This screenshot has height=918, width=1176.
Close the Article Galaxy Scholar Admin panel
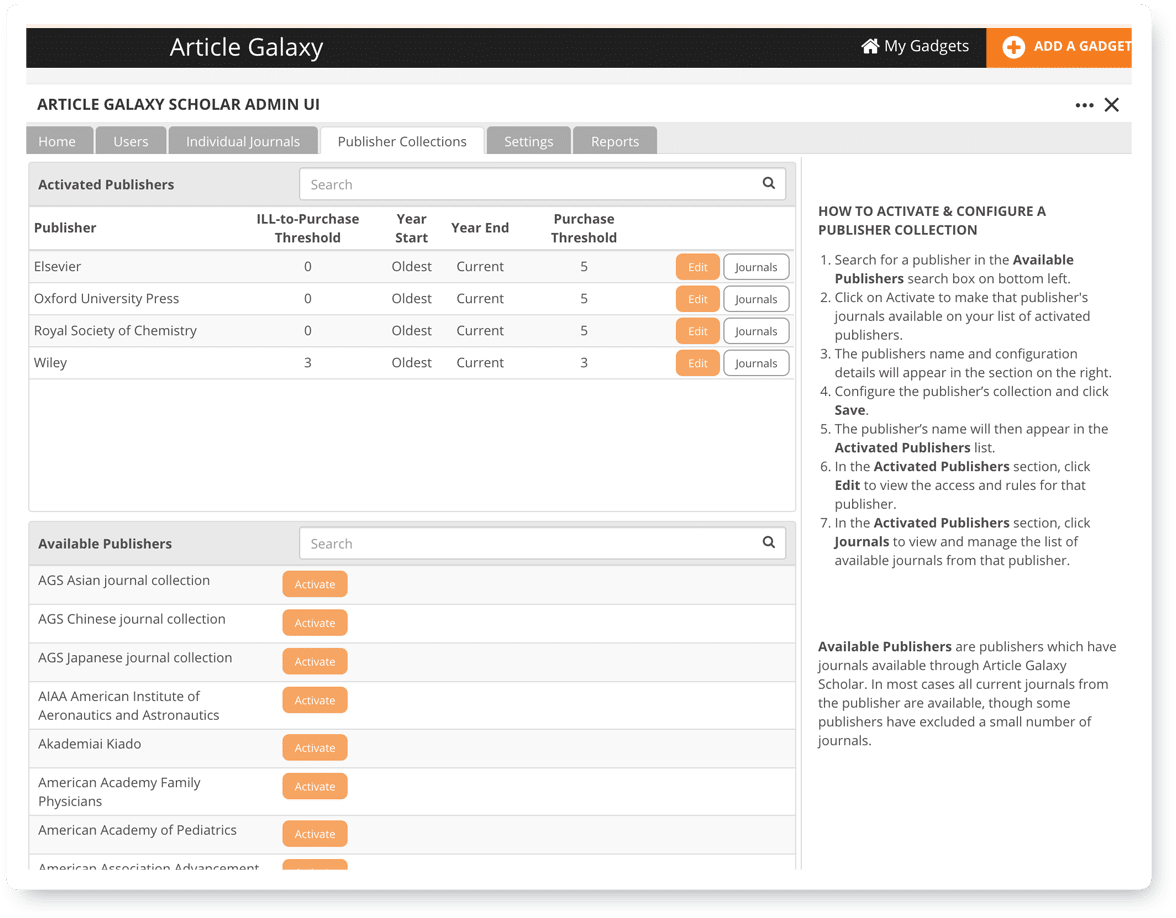[1112, 105]
